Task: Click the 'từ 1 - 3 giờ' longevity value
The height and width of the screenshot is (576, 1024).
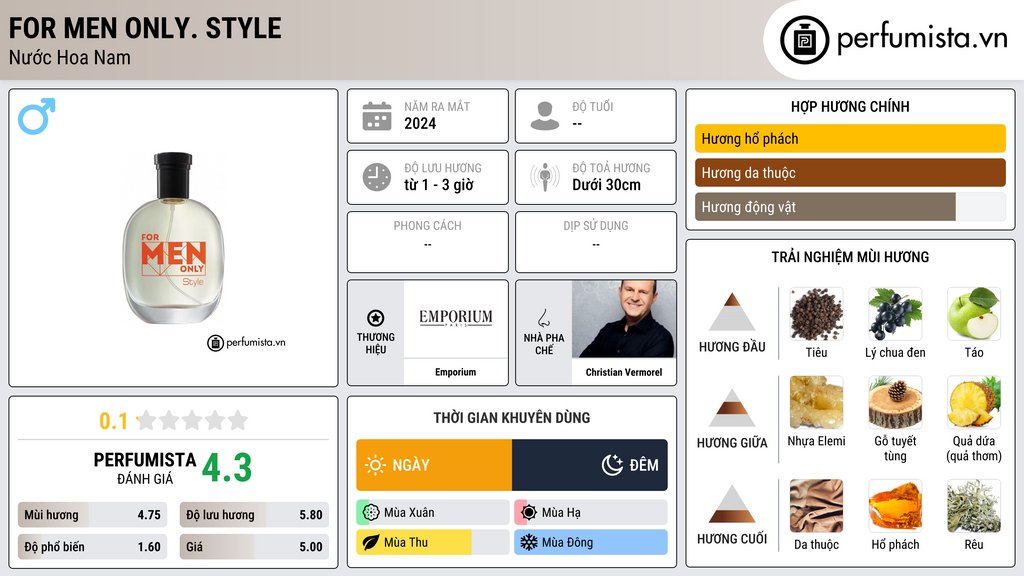Action: point(438,185)
